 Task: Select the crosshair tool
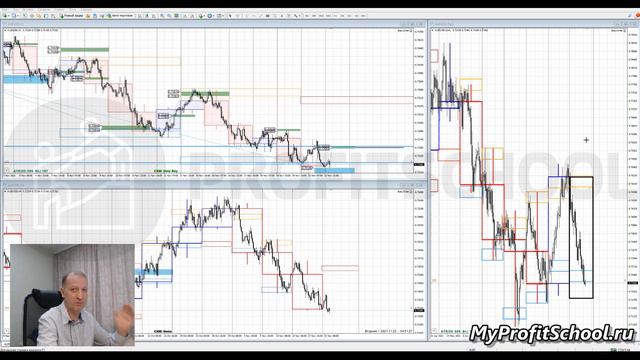point(238,16)
